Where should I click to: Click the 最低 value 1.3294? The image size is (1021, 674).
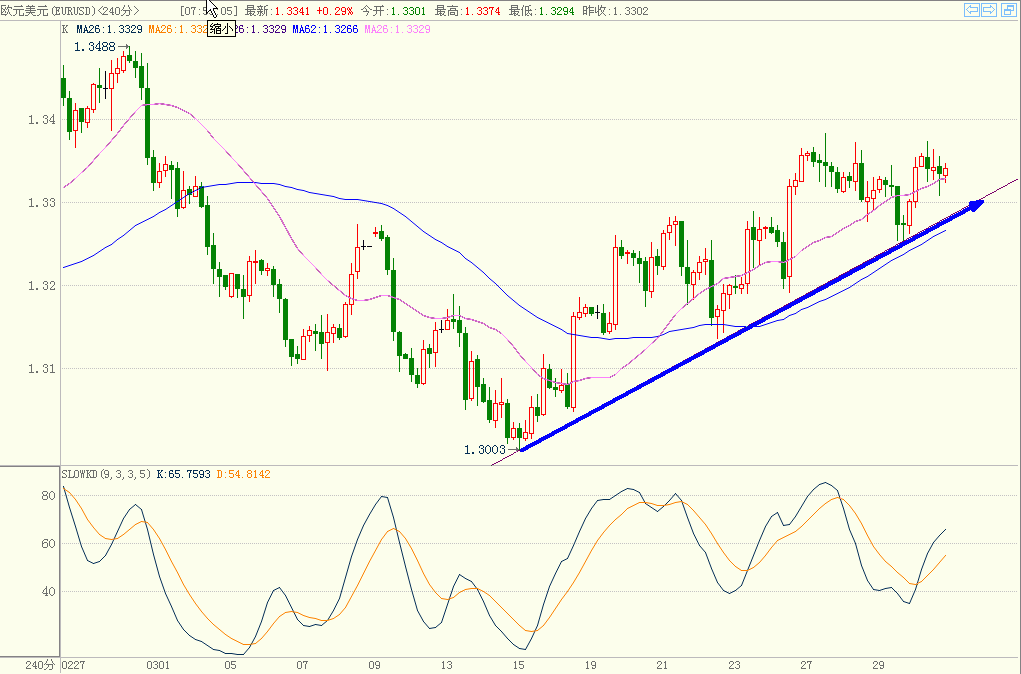[557, 11]
